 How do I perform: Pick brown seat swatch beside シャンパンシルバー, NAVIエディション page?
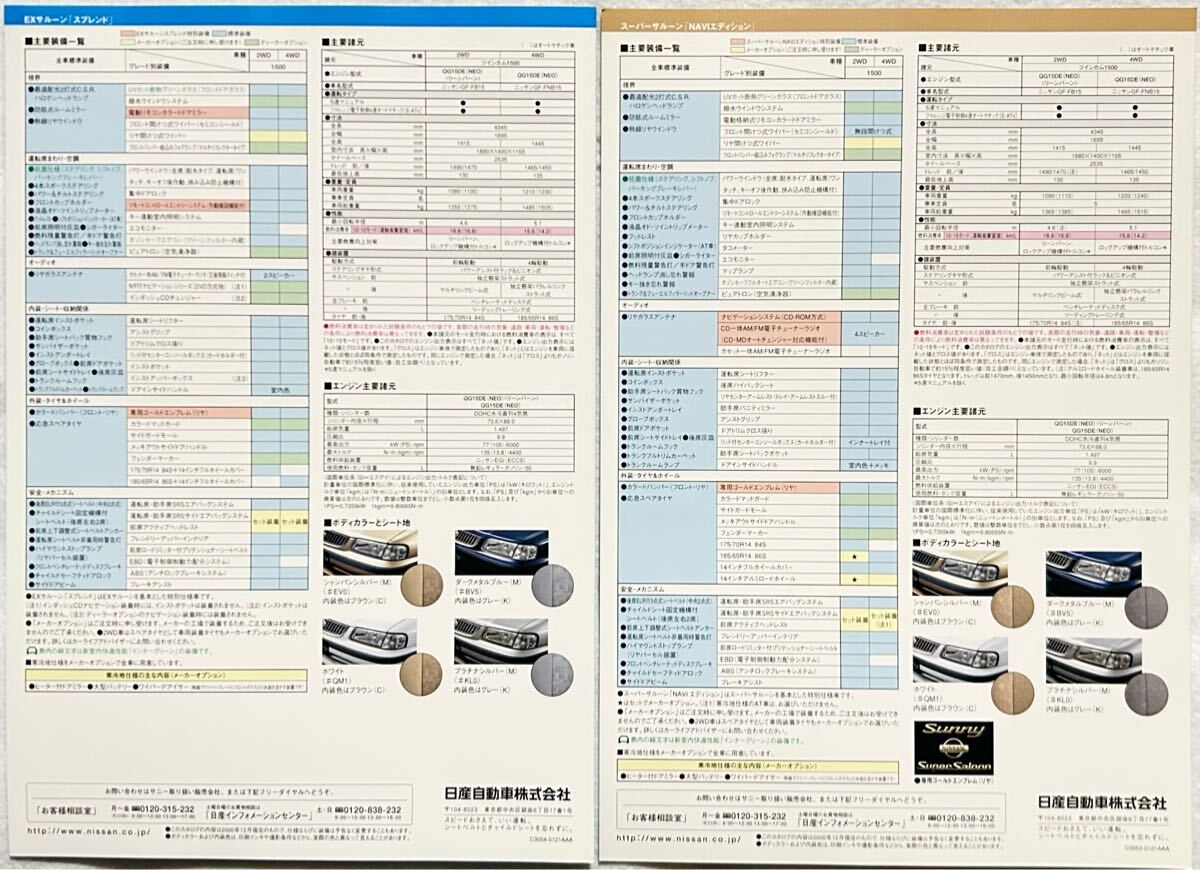1012,607
